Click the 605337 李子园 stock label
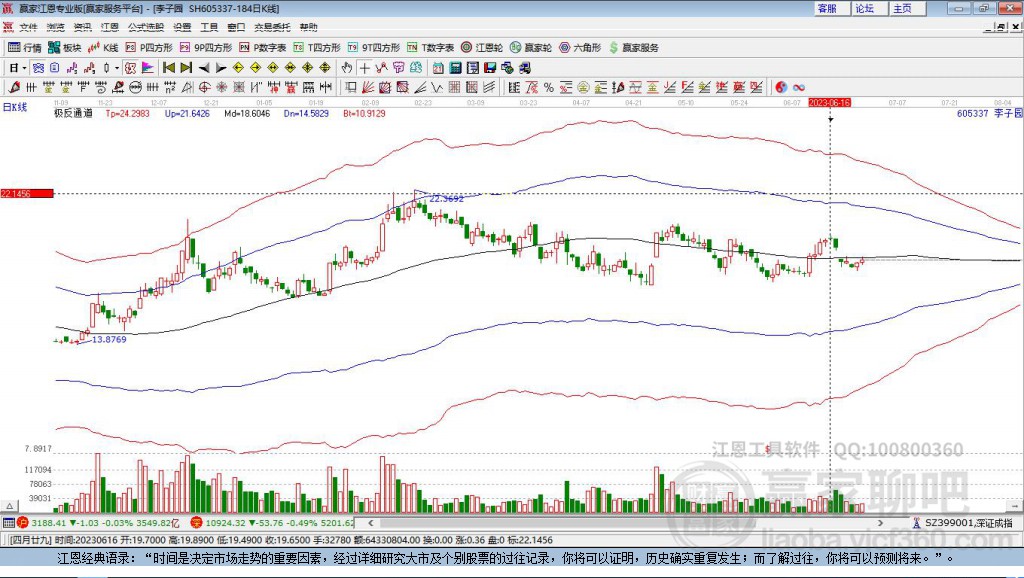 [x=989, y=114]
